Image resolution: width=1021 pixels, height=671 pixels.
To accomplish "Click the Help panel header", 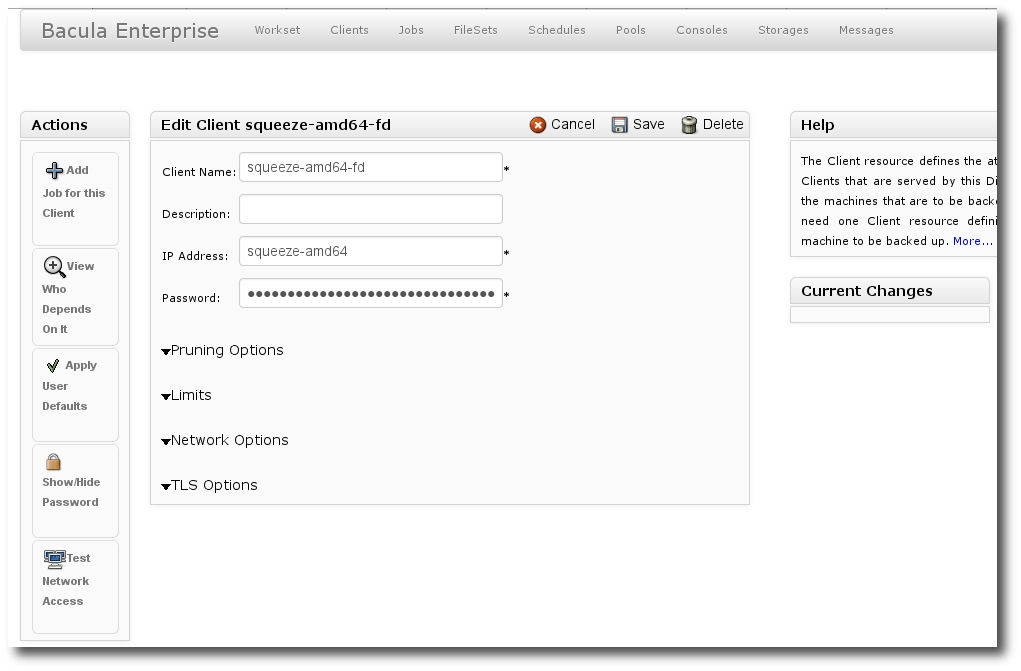I will [x=893, y=125].
